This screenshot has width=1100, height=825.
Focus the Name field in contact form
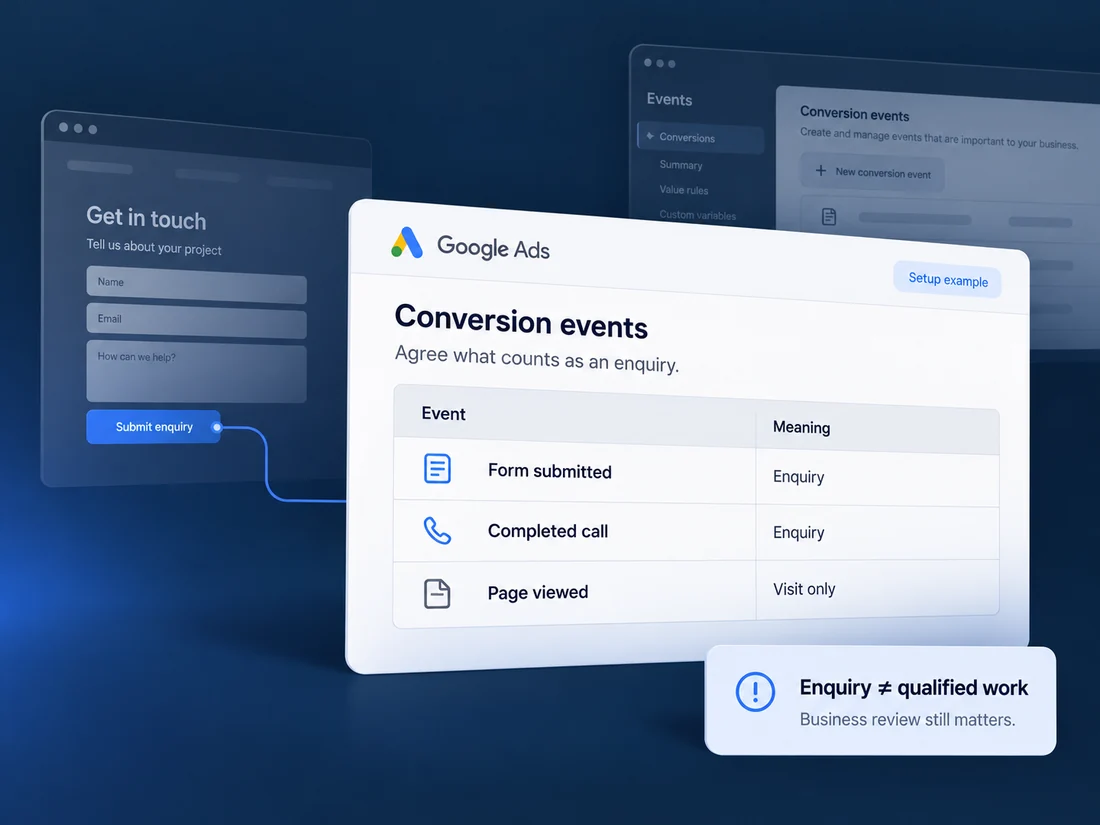point(196,284)
